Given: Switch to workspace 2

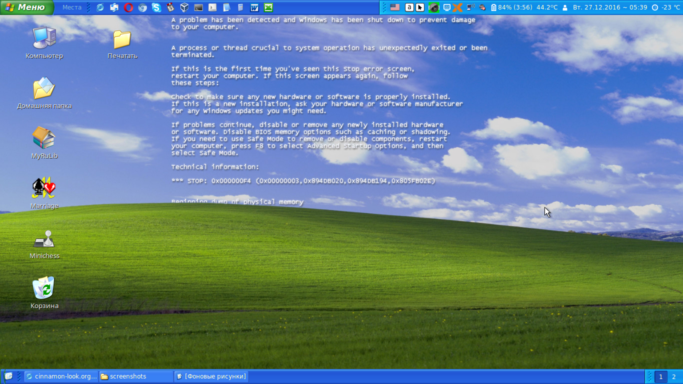Looking at the screenshot, I should pyautogui.click(x=674, y=376).
